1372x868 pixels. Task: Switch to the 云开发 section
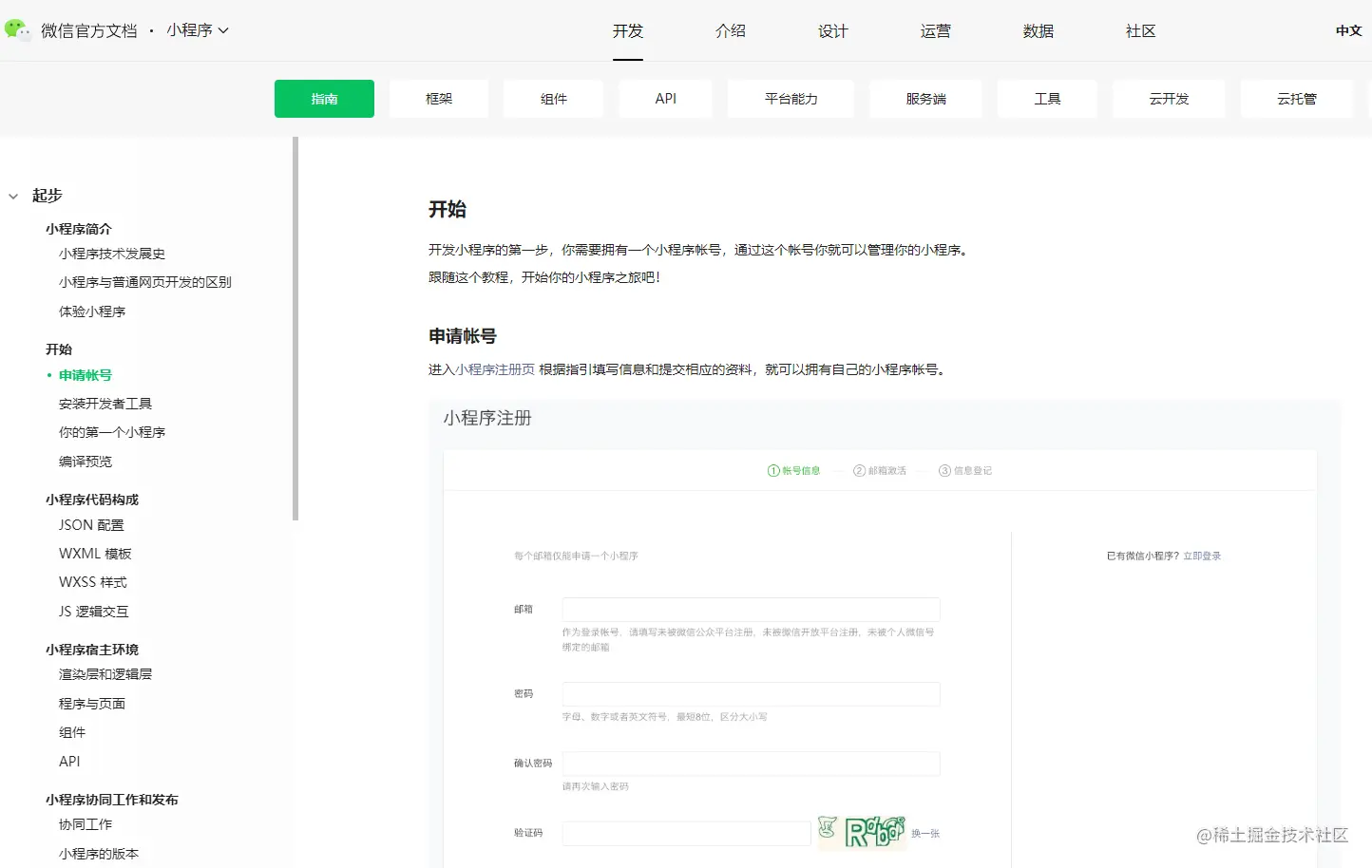(x=1168, y=98)
